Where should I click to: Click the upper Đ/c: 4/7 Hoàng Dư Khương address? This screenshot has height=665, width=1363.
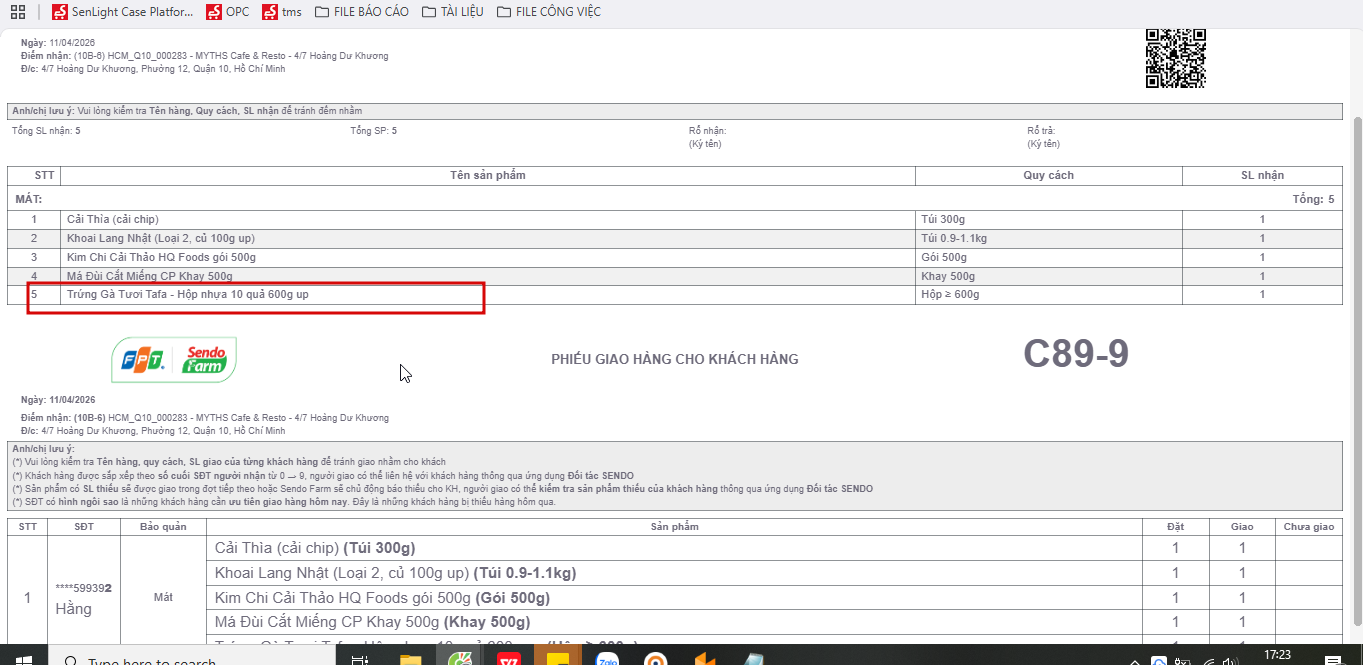(x=153, y=69)
